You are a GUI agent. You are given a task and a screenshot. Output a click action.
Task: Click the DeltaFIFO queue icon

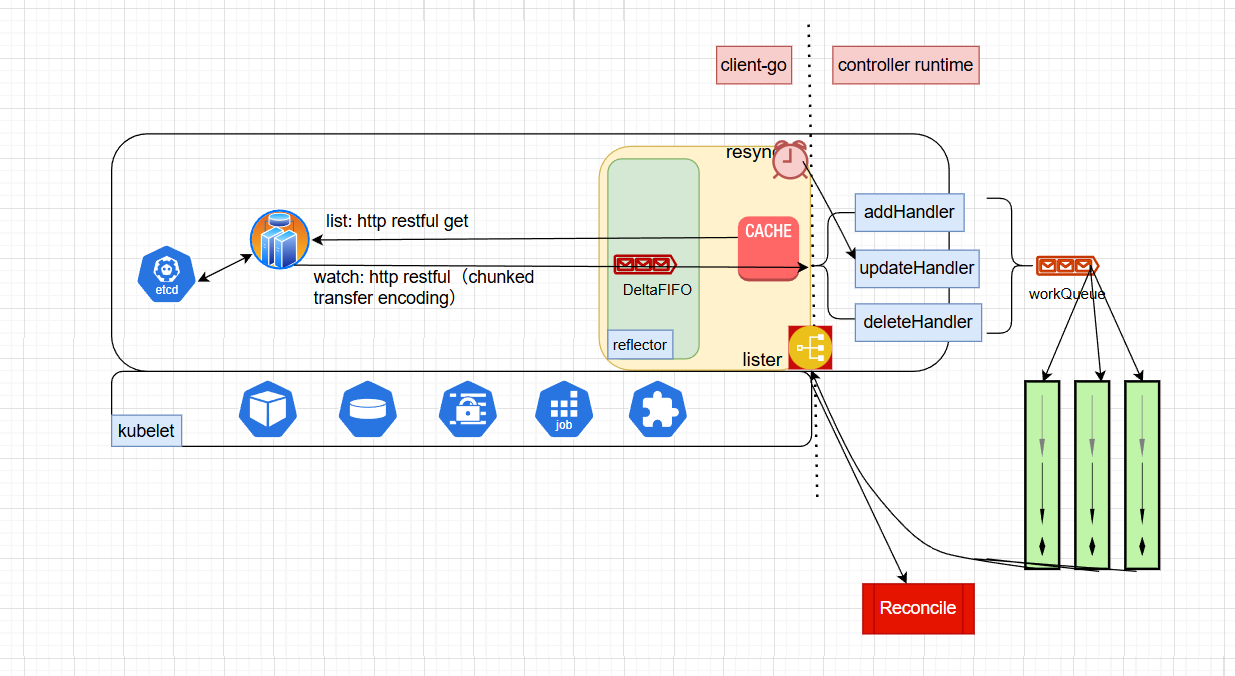coord(645,265)
